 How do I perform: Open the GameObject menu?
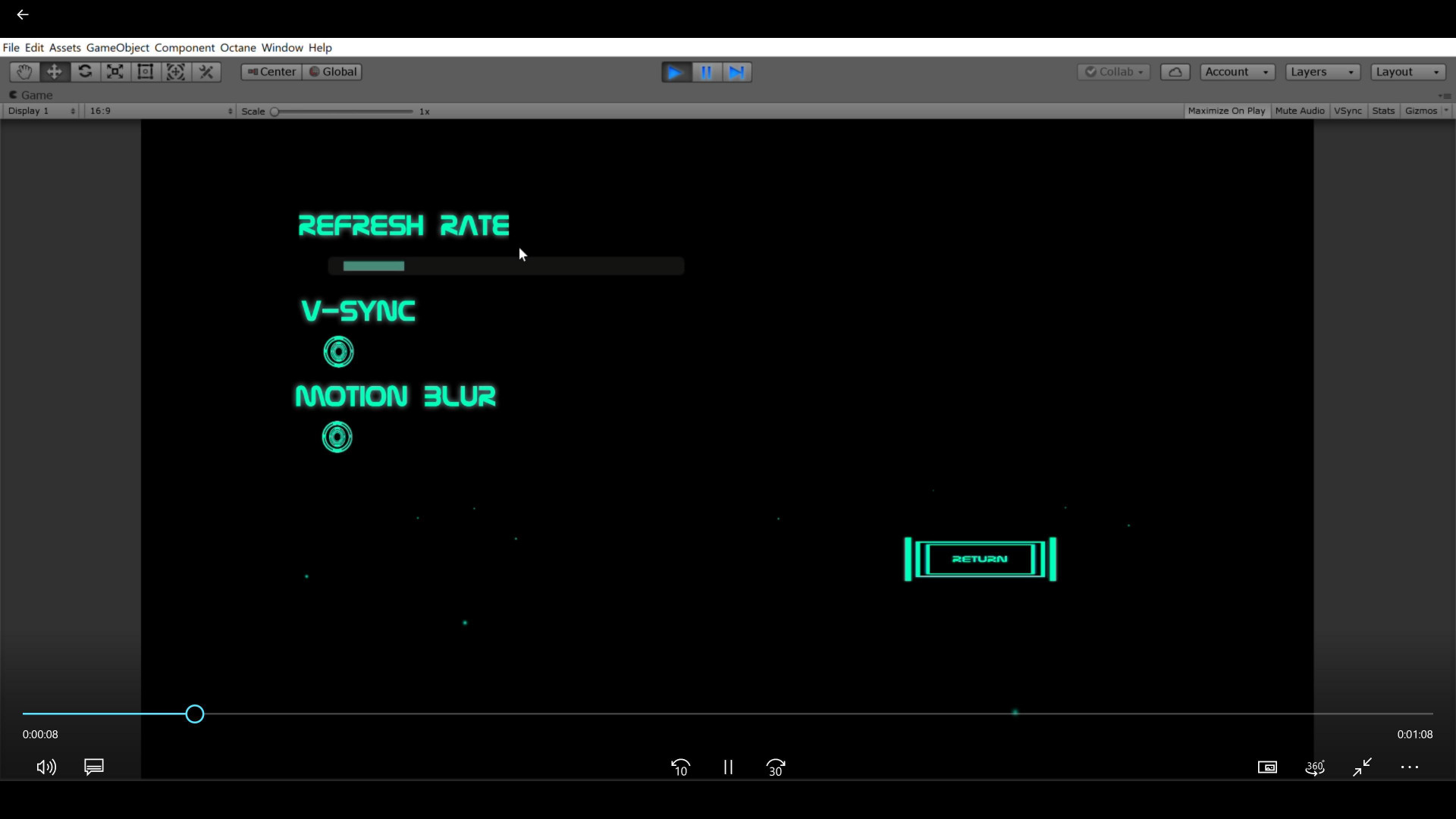pyautogui.click(x=118, y=48)
